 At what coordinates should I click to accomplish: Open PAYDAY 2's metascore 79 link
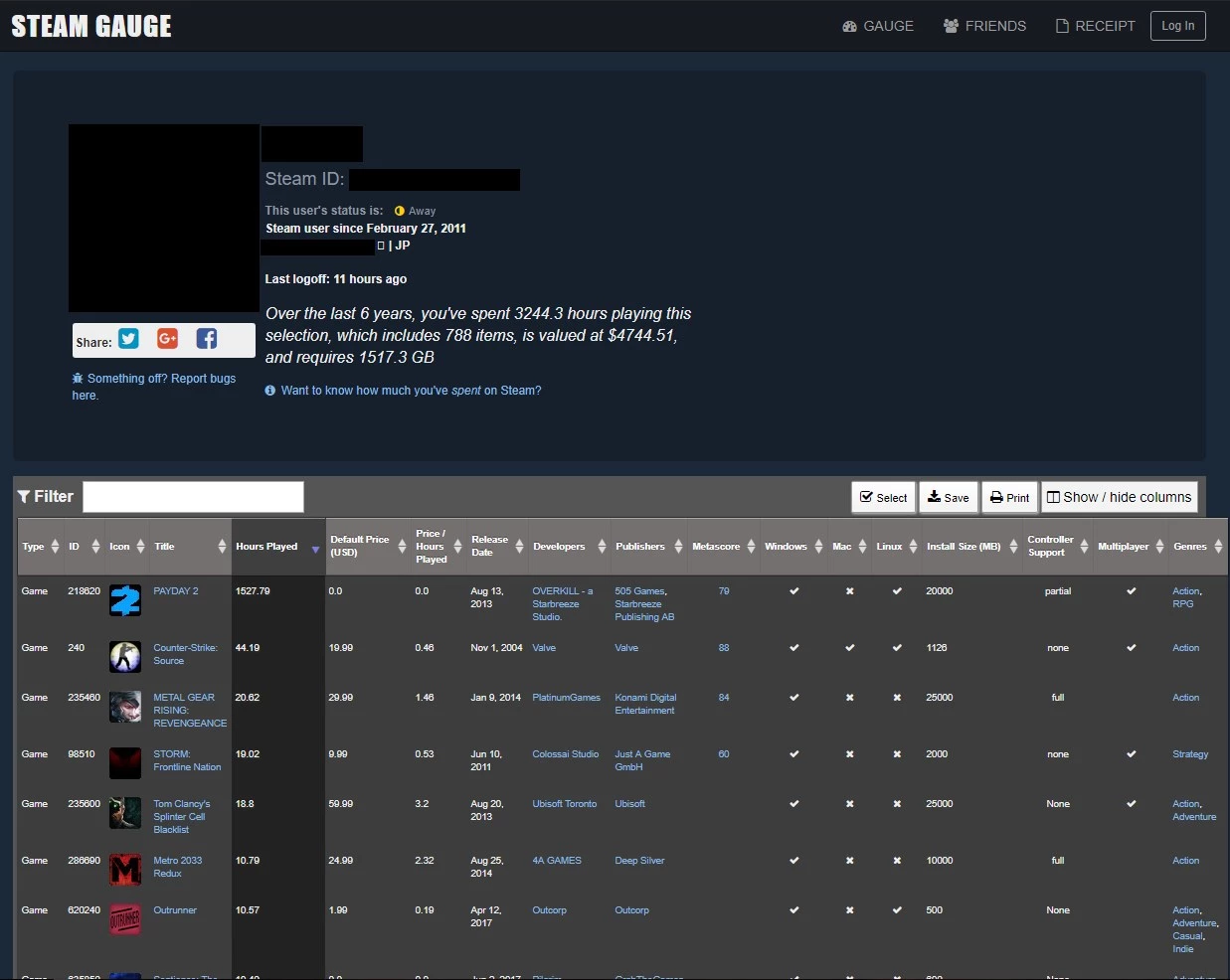coord(724,591)
